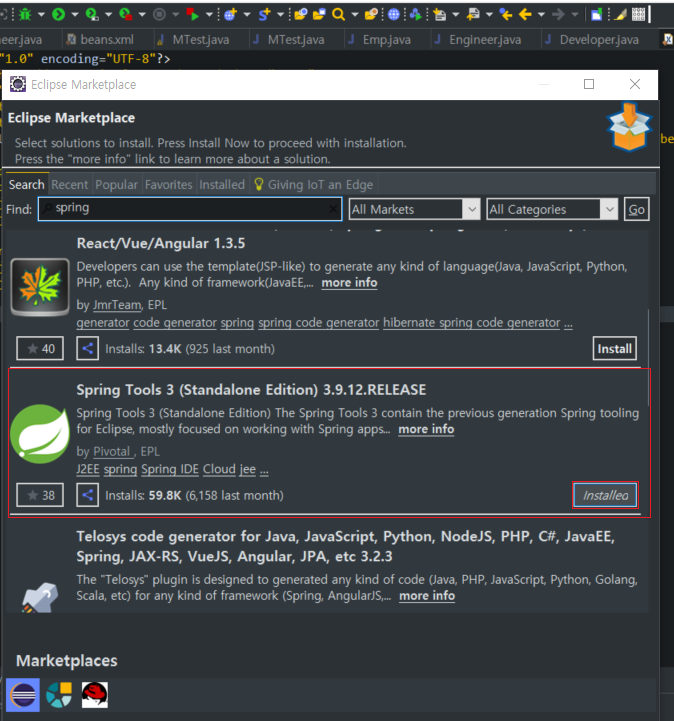Open more info for the React/Vue/Angular plugin

pos(349,282)
